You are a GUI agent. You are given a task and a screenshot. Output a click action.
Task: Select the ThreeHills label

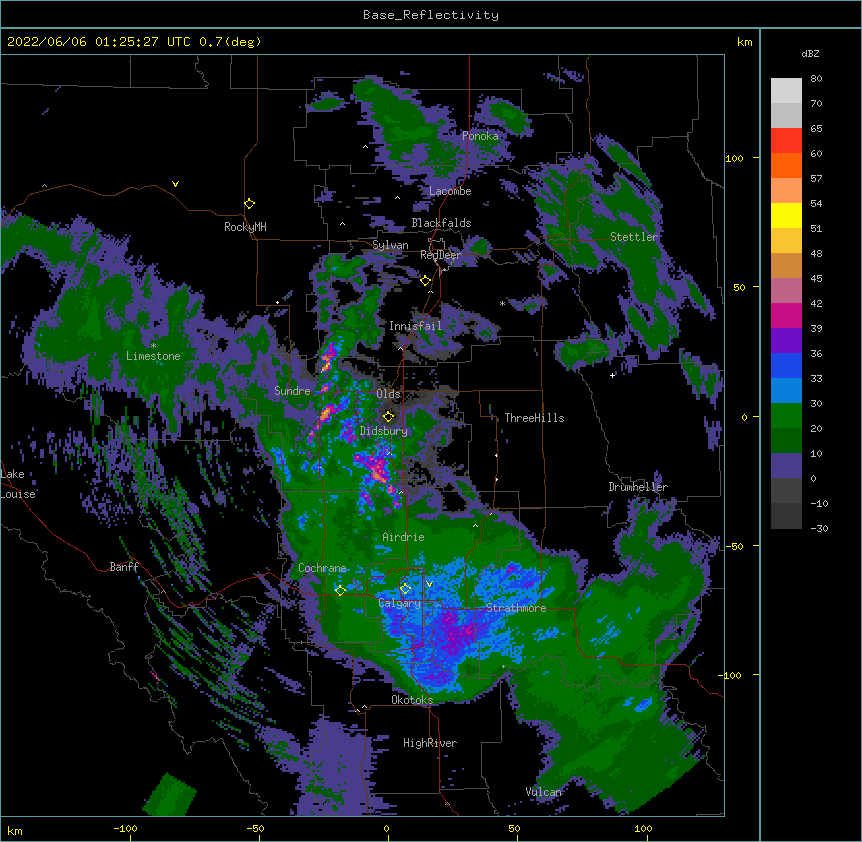[x=534, y=418]
